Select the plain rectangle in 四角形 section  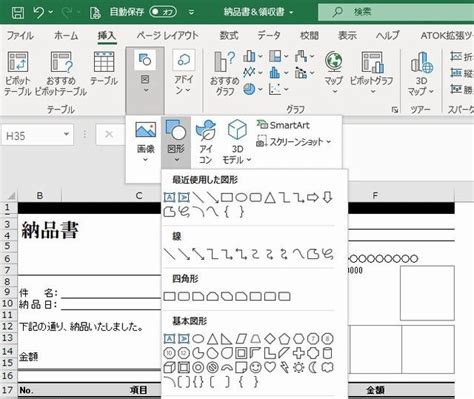(170, 296)
